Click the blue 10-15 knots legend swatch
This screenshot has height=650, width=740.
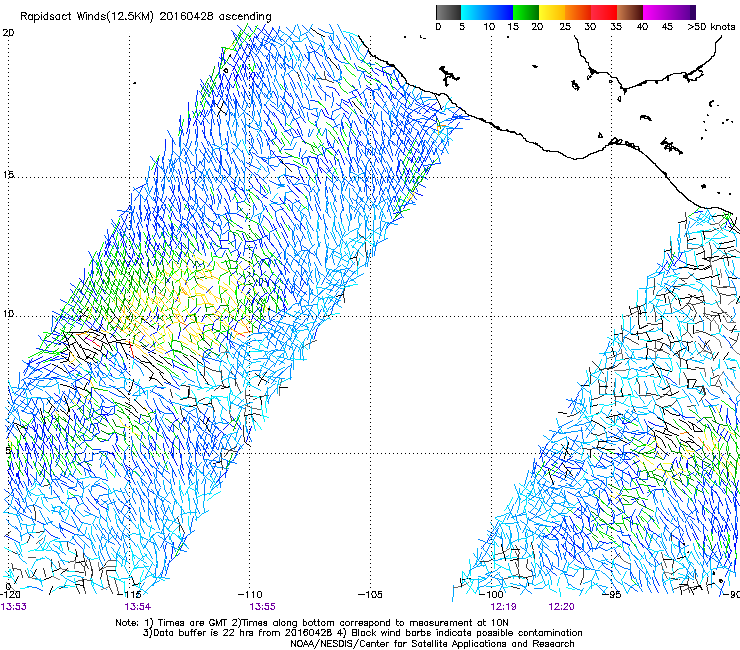point(500,12)
